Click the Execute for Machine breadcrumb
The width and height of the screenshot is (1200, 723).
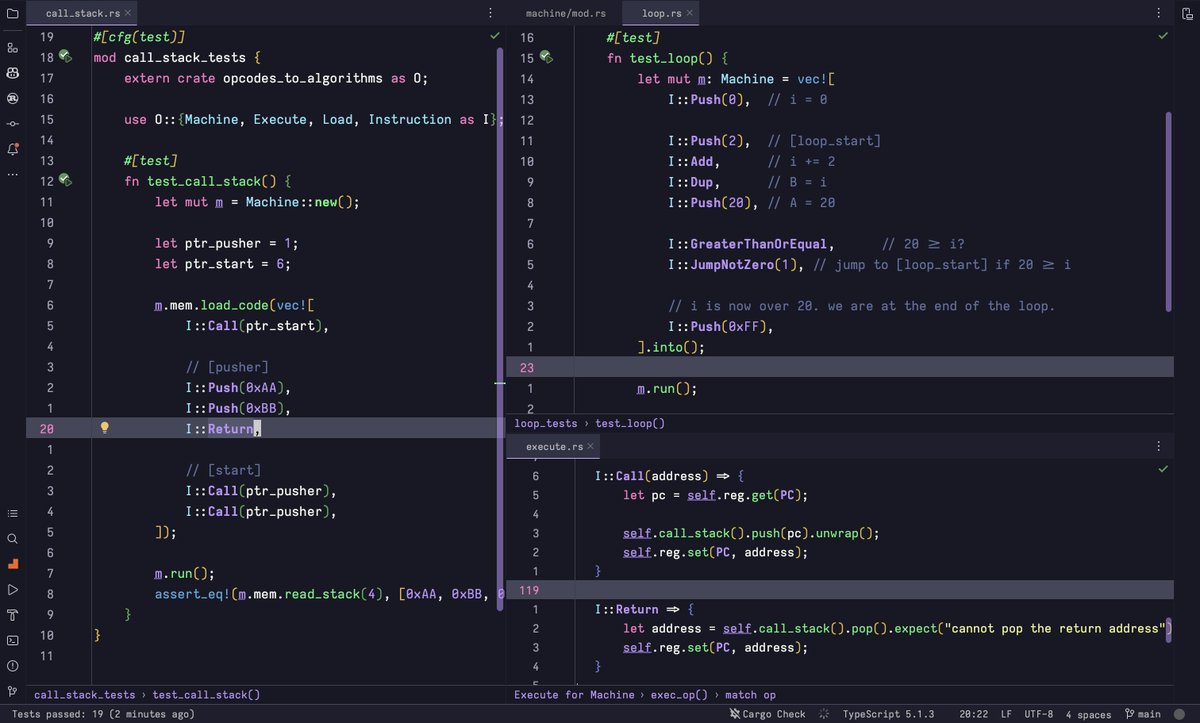point(574,694)
